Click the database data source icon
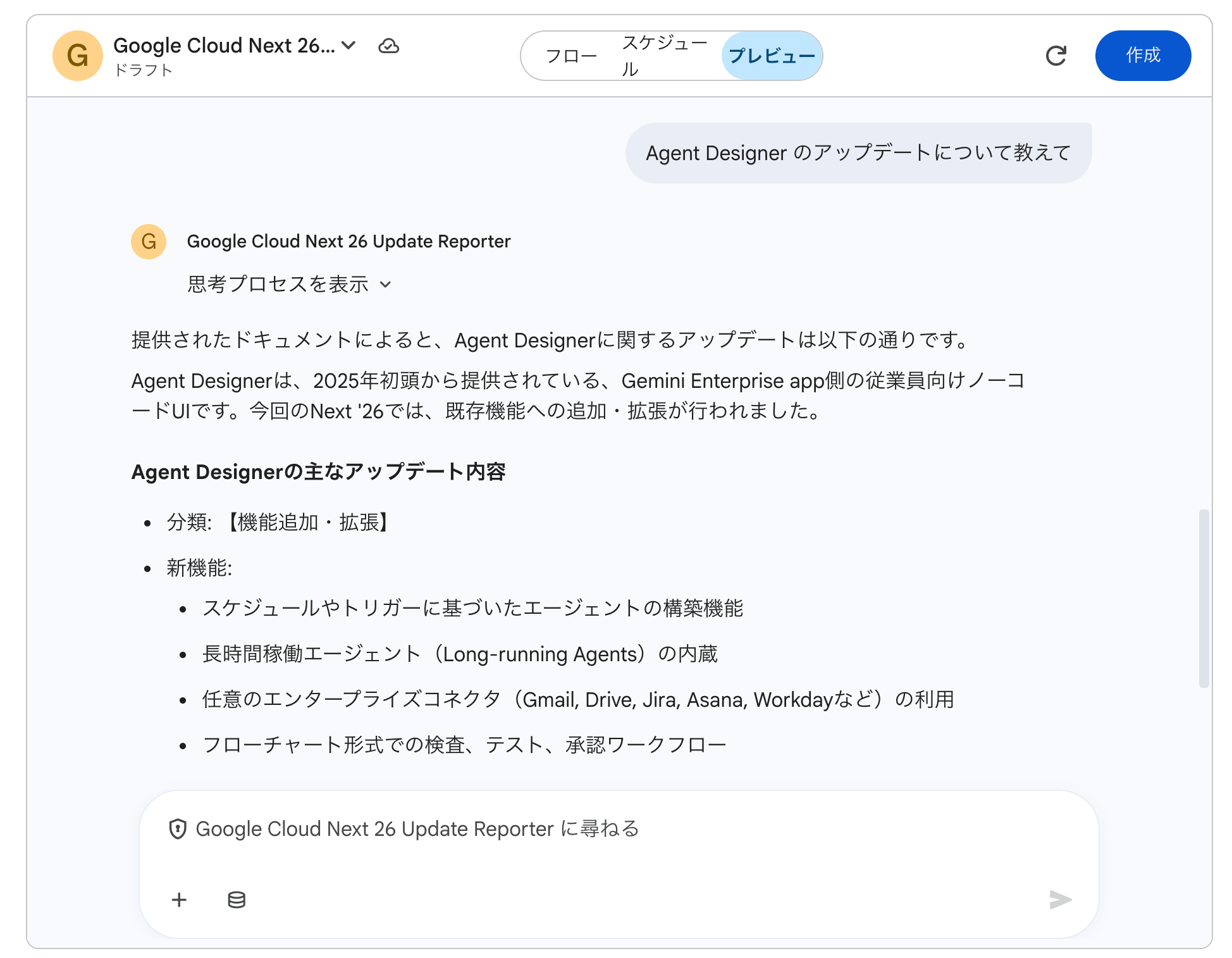Image resolution: width=1232 pixels, height=958 pixels. click(x=237, y=899)
